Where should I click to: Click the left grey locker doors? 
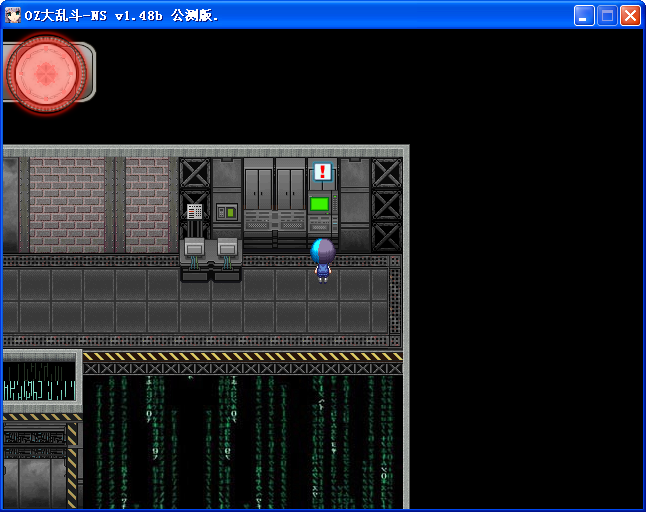tap(259, 189)
